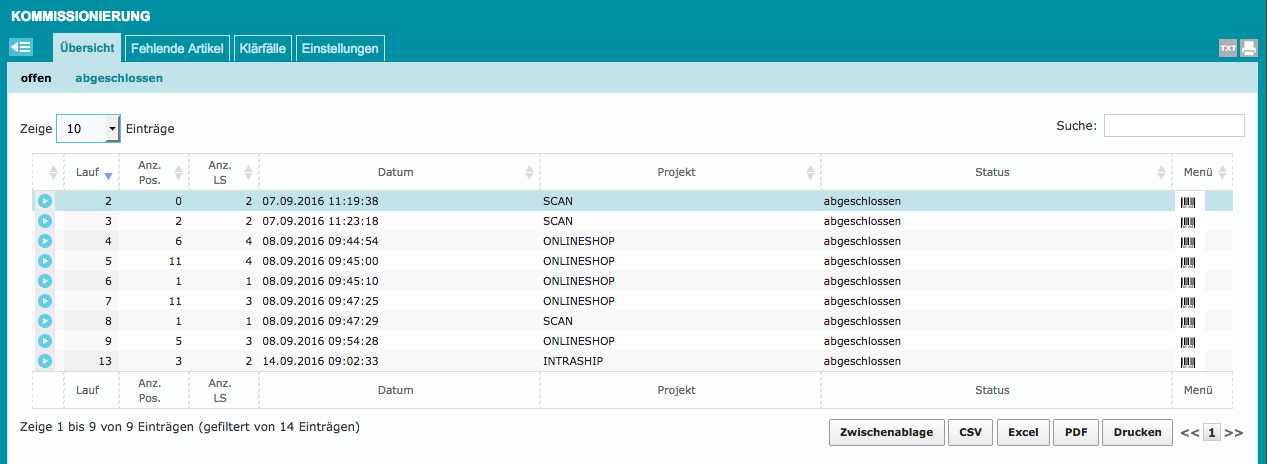Open run 2 with its blue arrow icon
1267x464 pixels.
click(45, 201)
